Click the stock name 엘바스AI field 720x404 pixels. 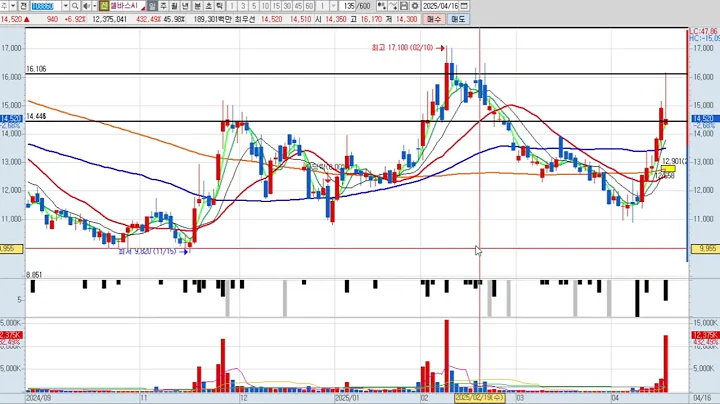coord(127,6)
